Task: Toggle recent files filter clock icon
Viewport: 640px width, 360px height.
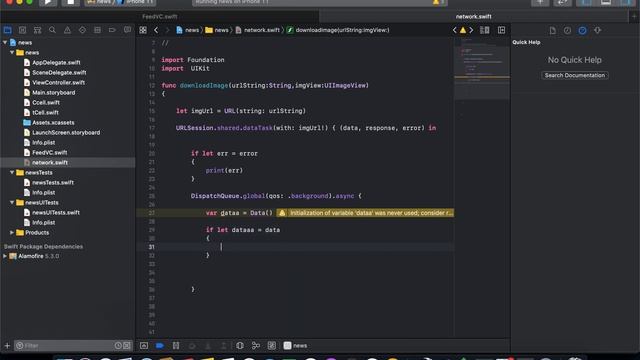Action: 118,346
